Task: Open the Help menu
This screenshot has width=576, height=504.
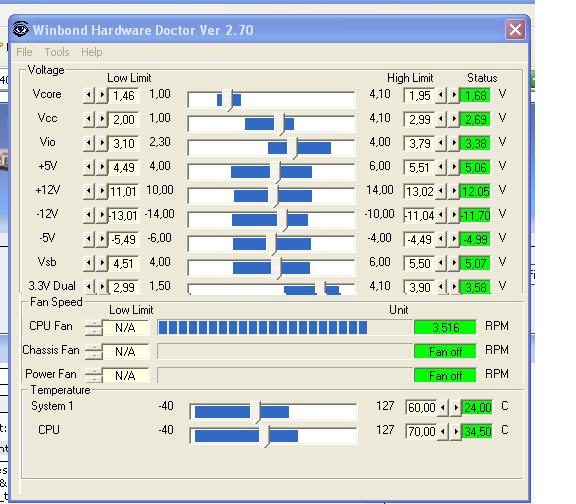Action: (92, 52)
